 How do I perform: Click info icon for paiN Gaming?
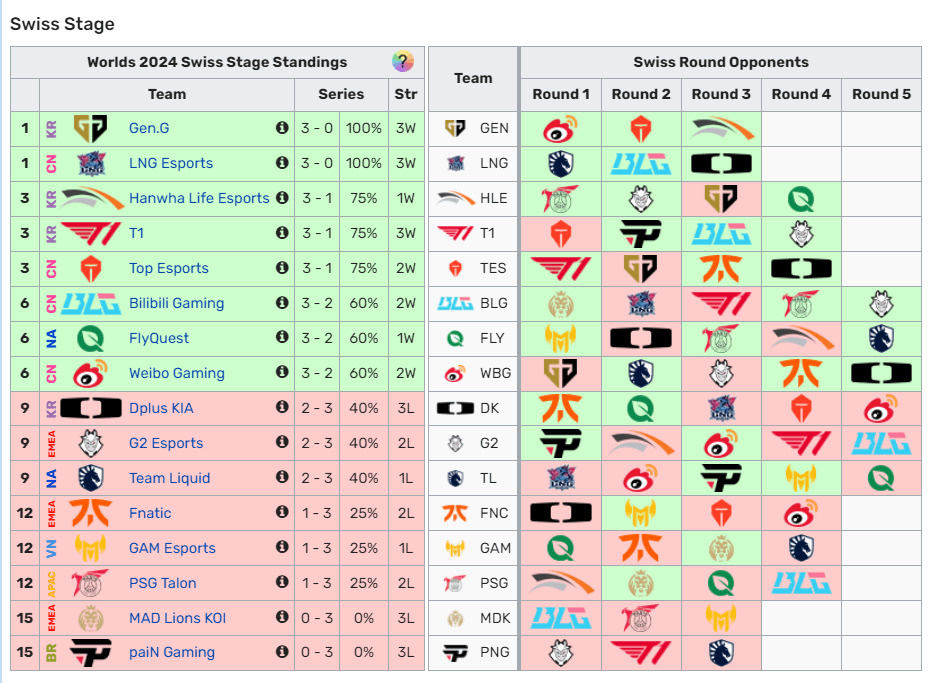tap(282, 651)
